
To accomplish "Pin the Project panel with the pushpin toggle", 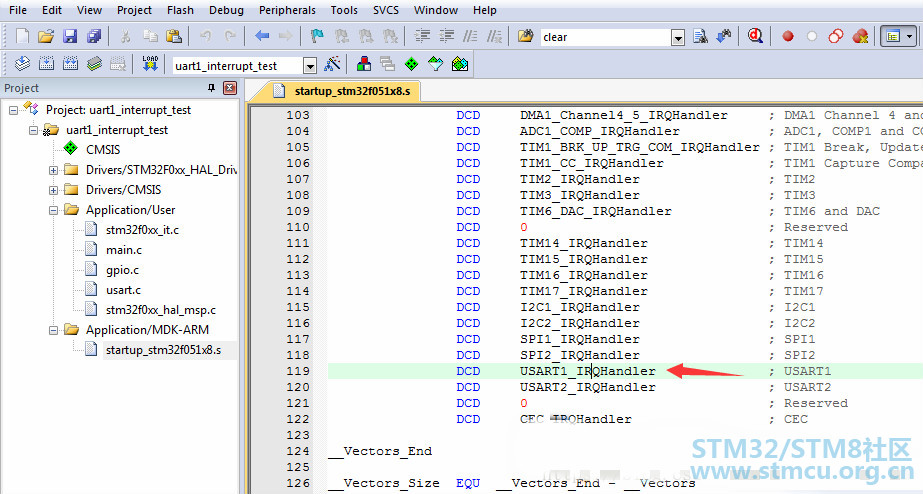I will [x=211, y=89].
